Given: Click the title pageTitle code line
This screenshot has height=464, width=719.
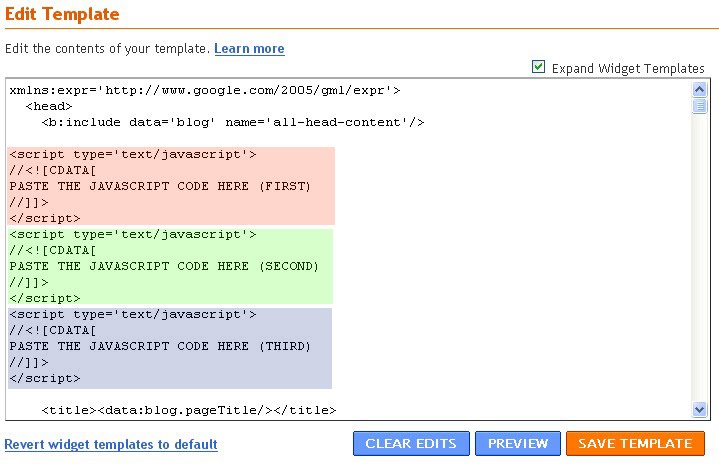Looking at the screenshot, I should (189, 410).
